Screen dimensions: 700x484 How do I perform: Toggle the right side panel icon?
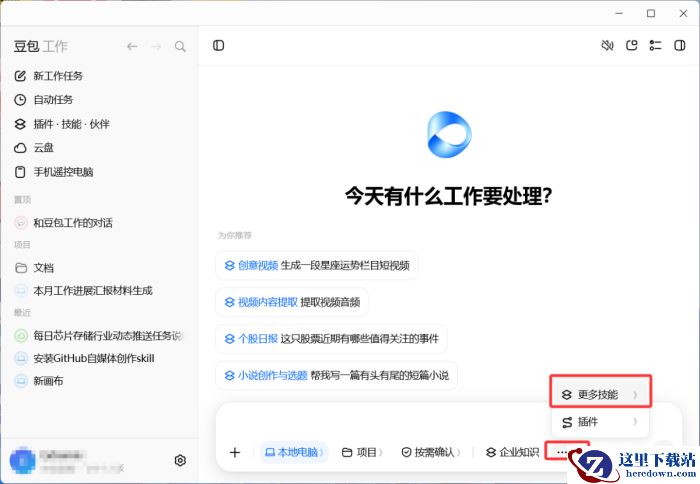(680, 45)
